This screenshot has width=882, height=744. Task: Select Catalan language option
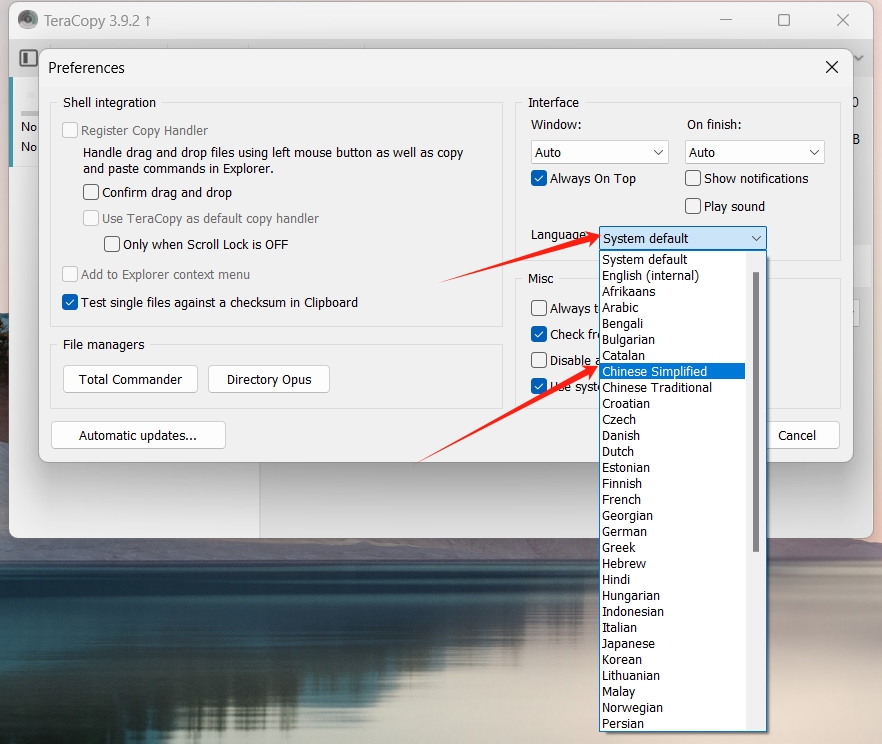673,356
